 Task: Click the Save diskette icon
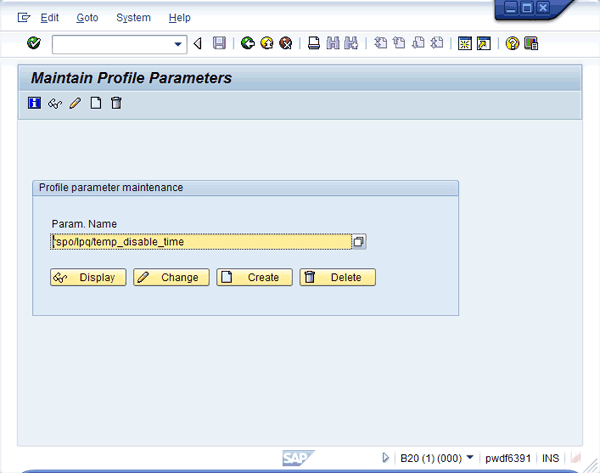coord(219,43)
